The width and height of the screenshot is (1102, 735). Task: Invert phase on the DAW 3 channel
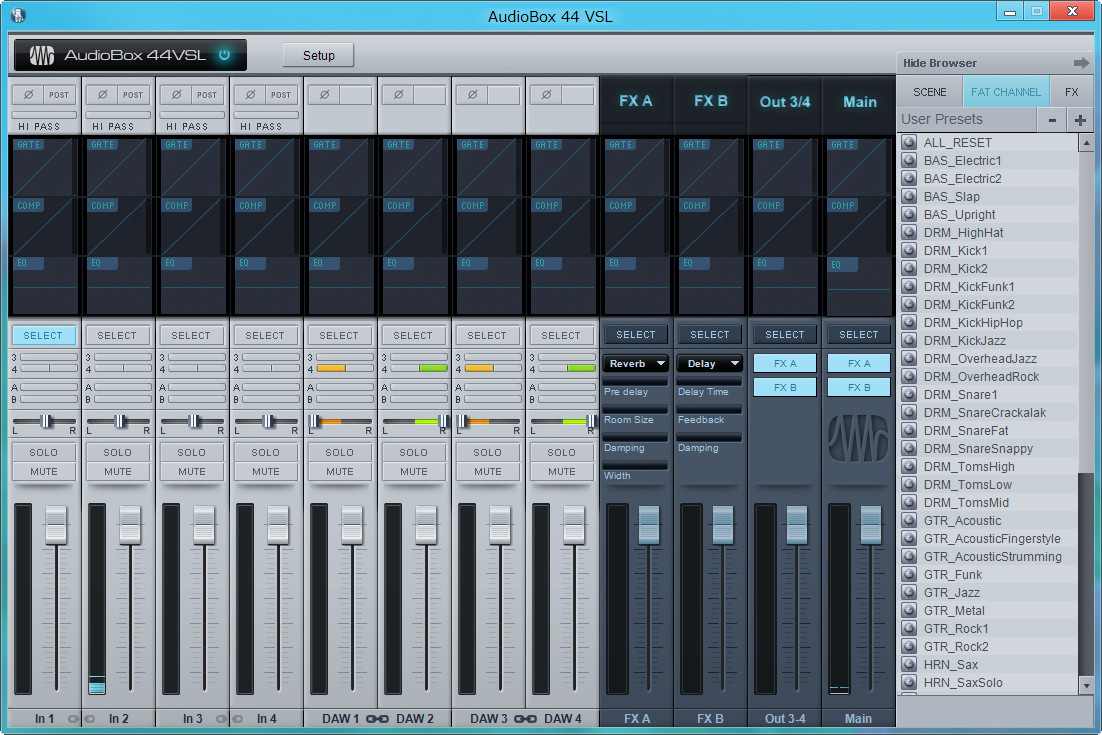coord(472,95)
